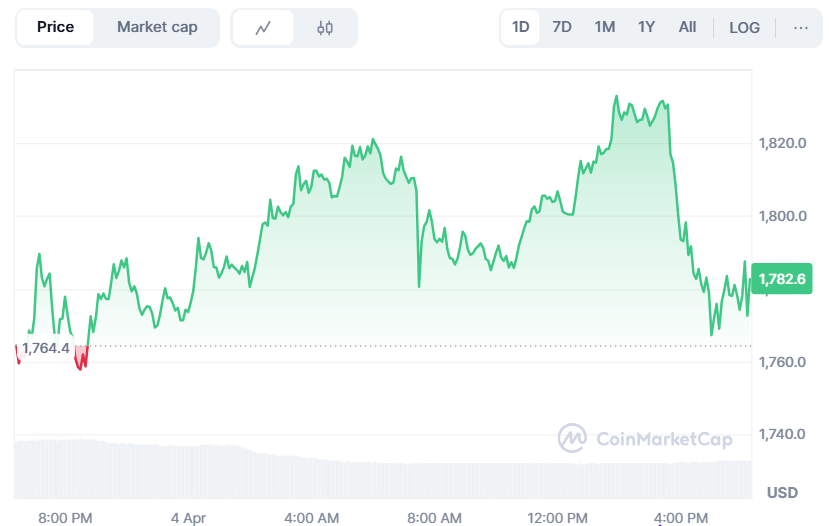Set the time range to 1M
The height and width of the screenshot is (526, 829).
pyautogui.click(x=604, y=28)
